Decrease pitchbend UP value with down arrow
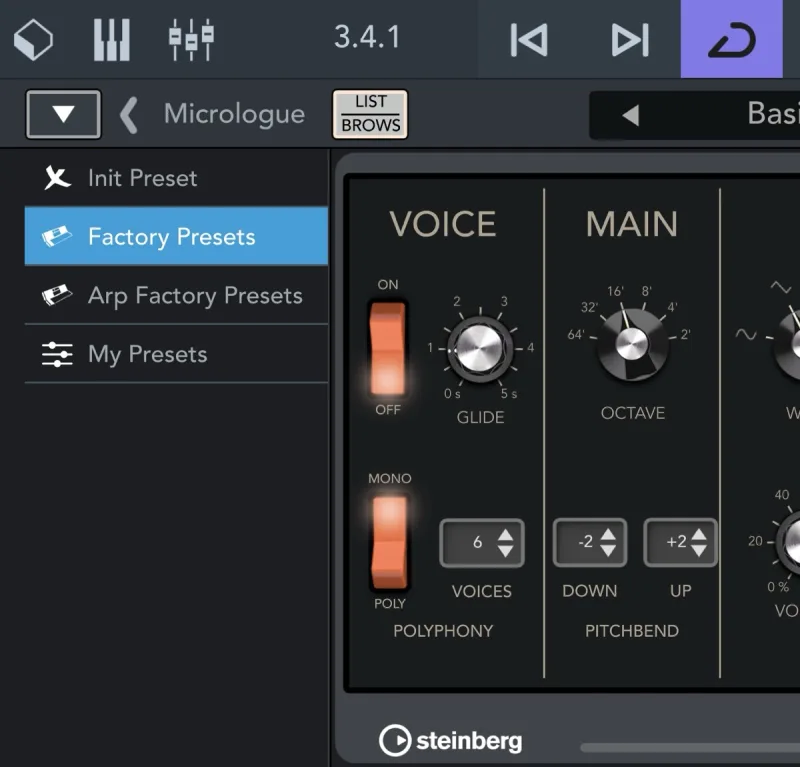Image resolution: width=800 pixels, height=767 pixels. pos(699,550)
